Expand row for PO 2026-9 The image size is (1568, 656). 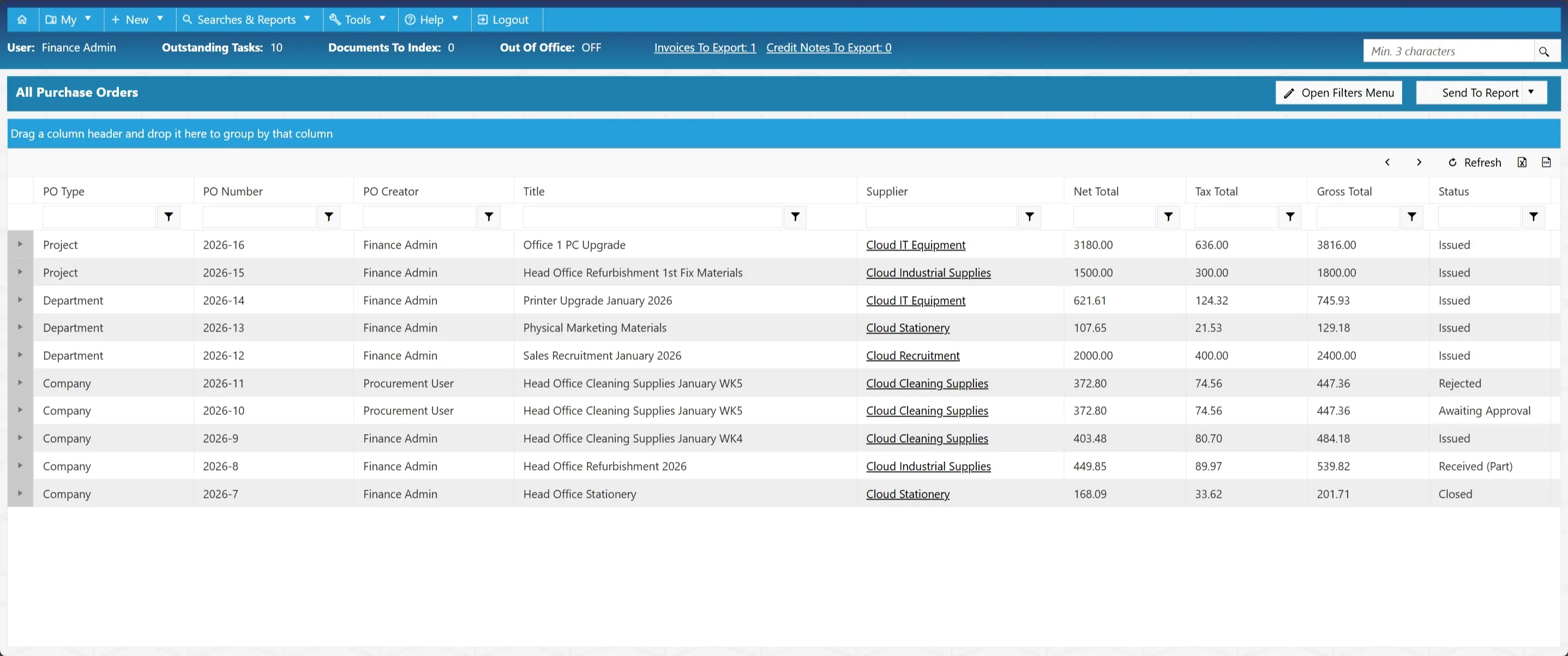20,437
